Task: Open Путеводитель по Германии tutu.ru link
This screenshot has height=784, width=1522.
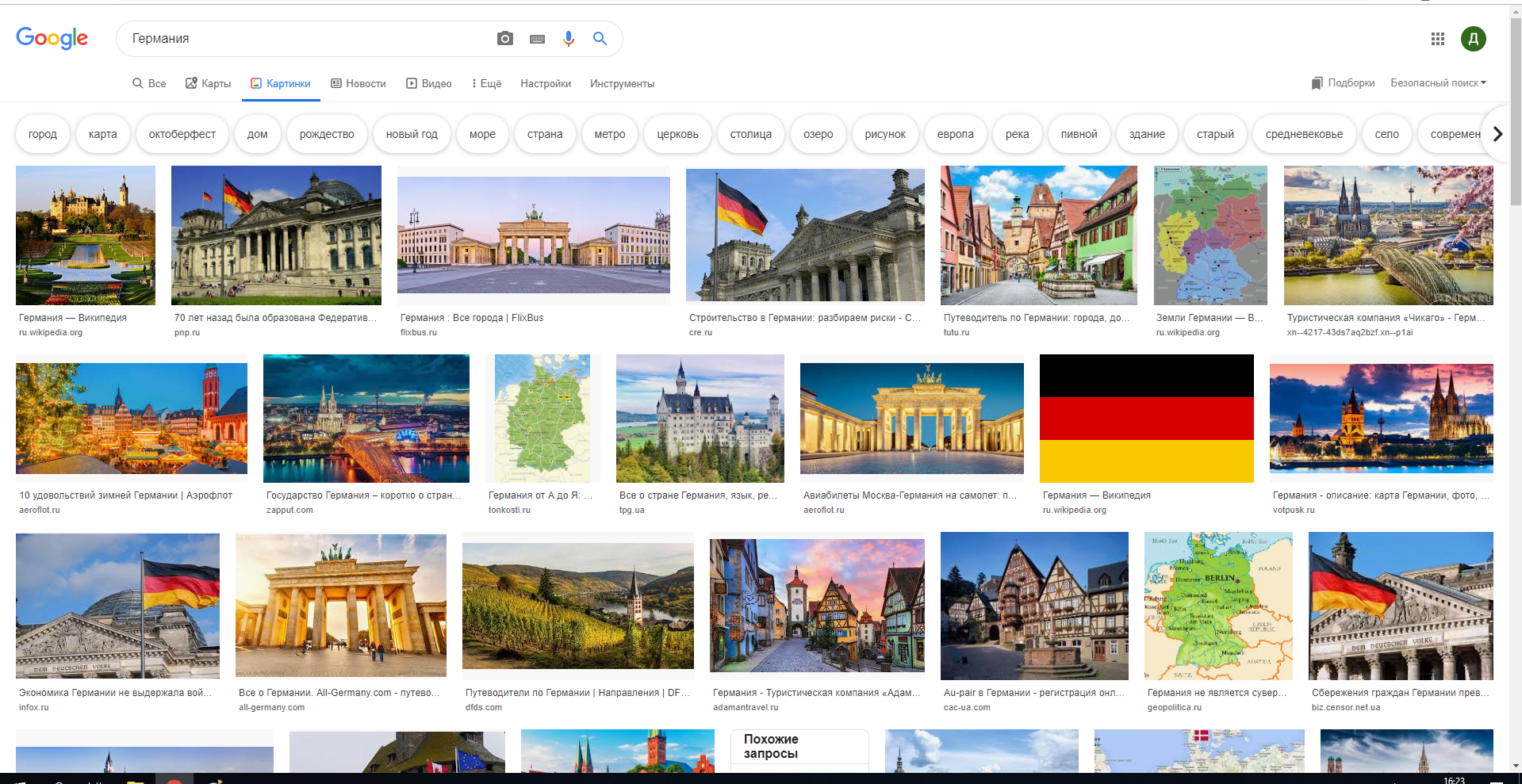Action: click(1037, 318)
